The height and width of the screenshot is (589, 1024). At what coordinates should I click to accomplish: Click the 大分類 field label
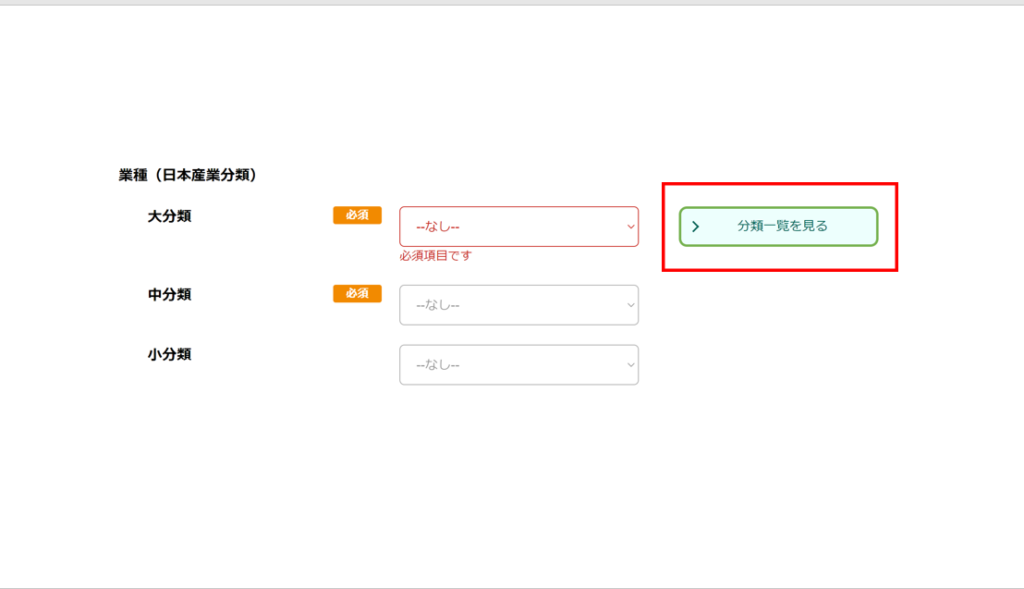(169, 216)
